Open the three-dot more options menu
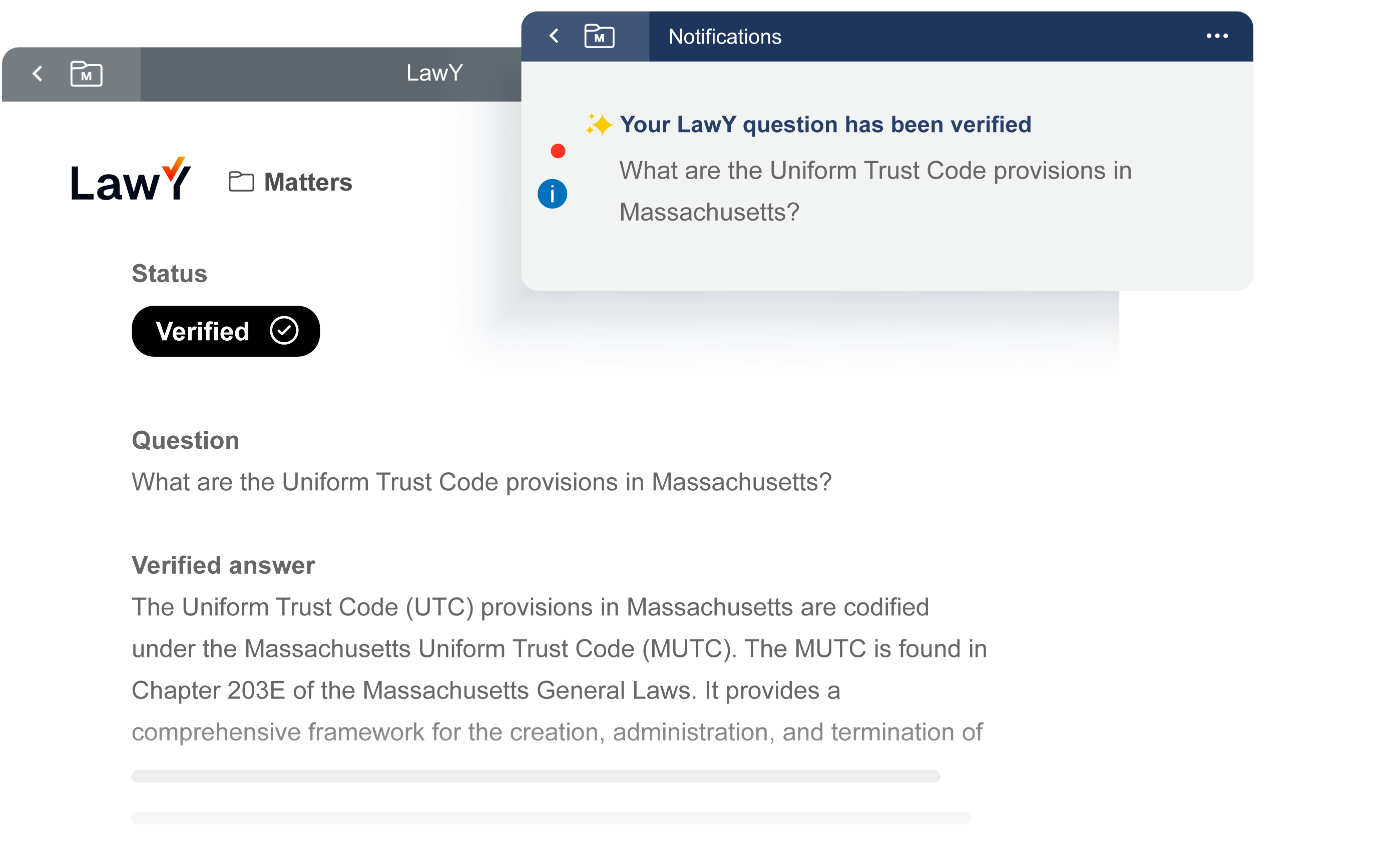1393x868 pixels. click(x=1217, y=36)
